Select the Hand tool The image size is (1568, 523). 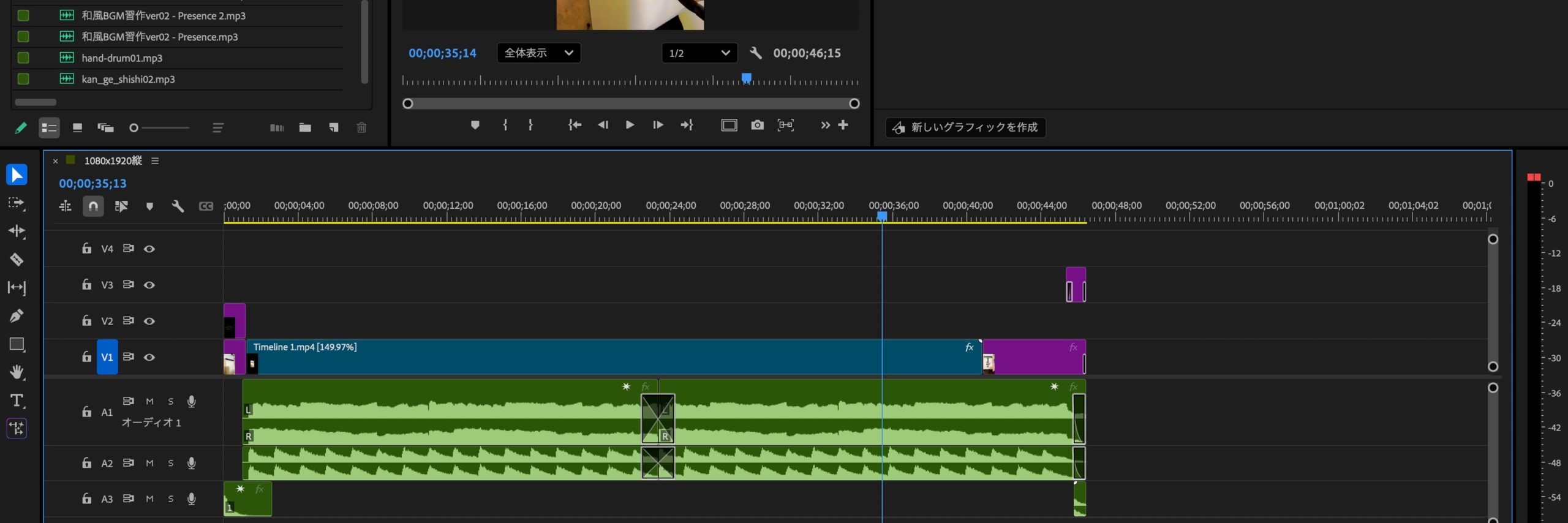[17, 372]
